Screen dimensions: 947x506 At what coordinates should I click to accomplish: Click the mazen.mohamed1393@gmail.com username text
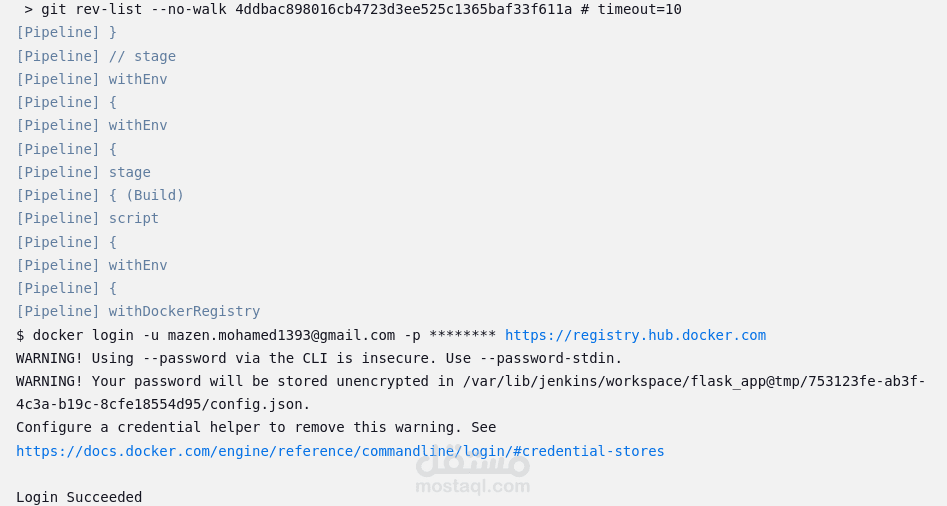281,335
